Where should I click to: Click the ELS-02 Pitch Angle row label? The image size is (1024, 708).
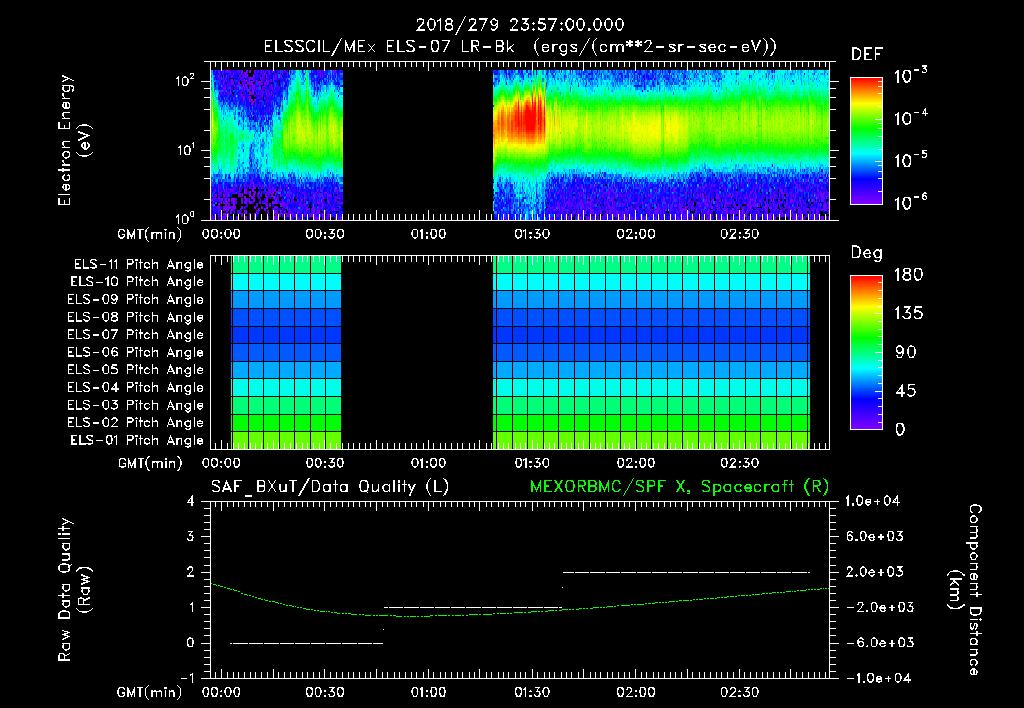(x=136, y=423)
